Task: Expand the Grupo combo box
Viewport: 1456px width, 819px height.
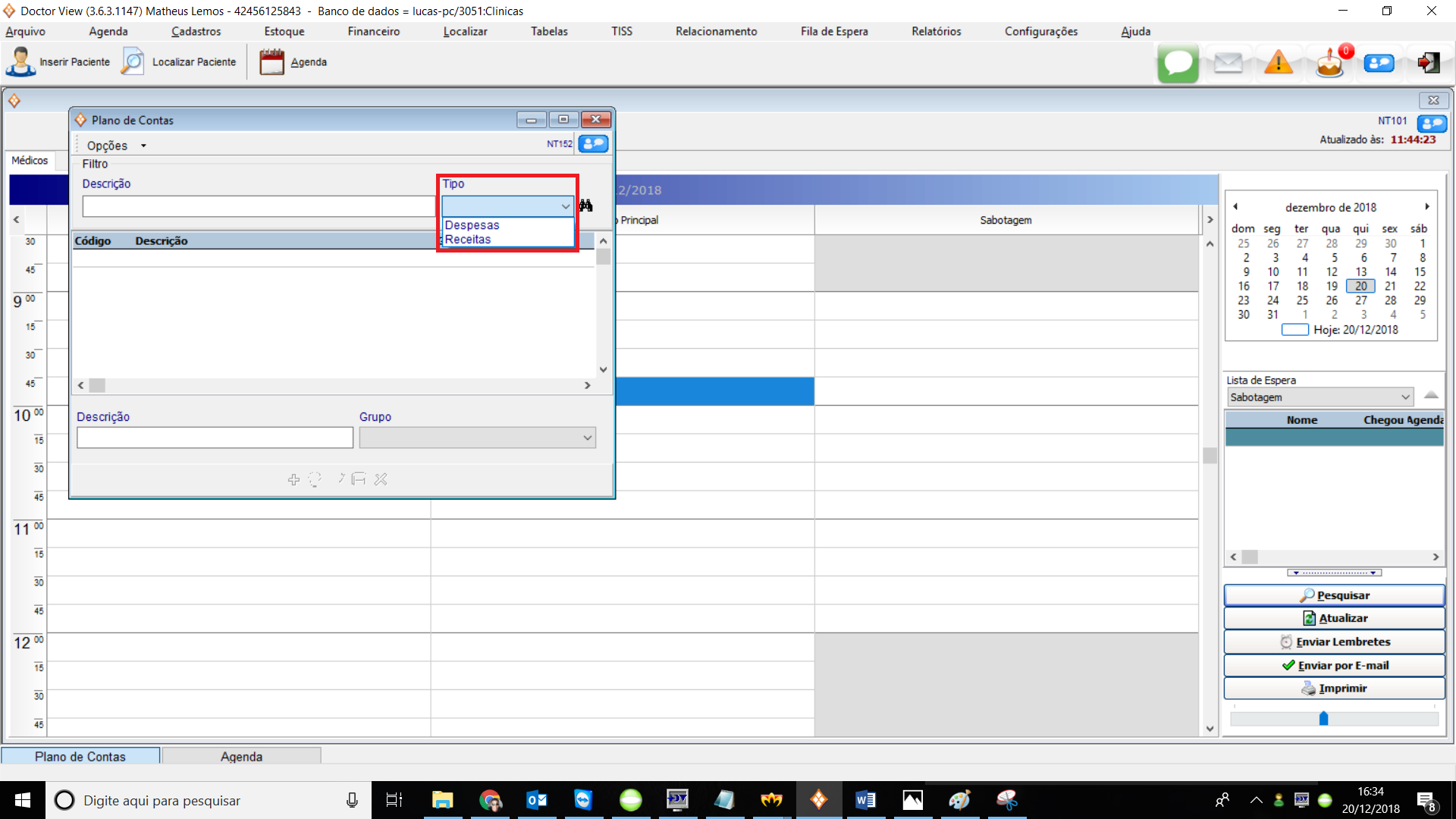Action: 587,438
